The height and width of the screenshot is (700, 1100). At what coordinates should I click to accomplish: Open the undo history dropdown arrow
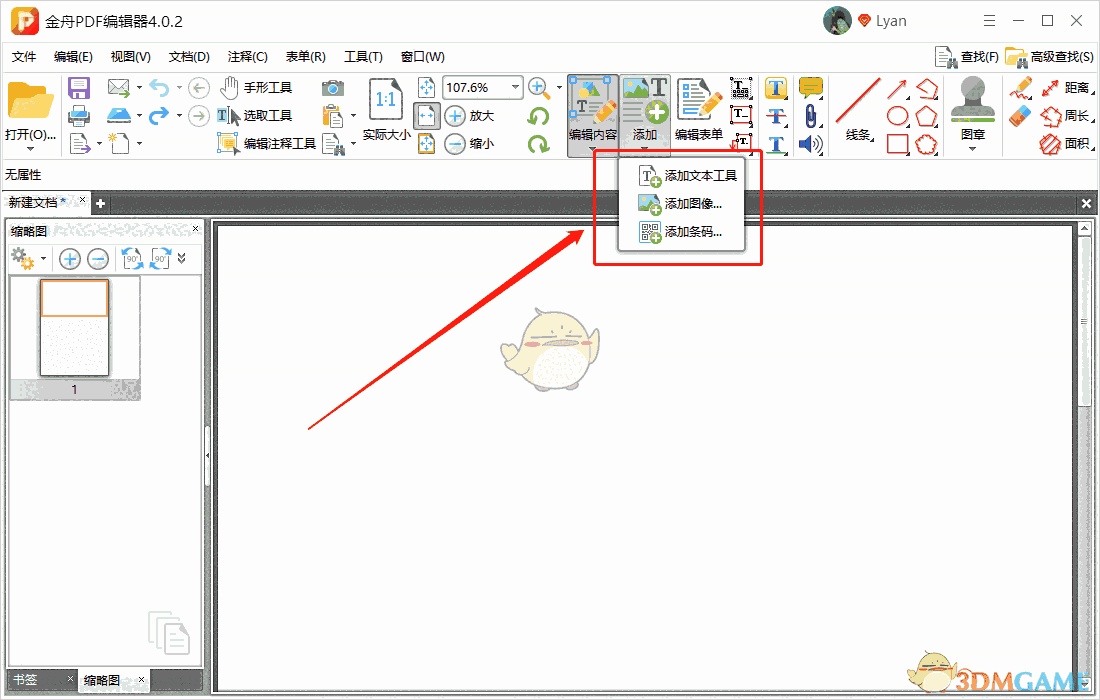point(178,88)
